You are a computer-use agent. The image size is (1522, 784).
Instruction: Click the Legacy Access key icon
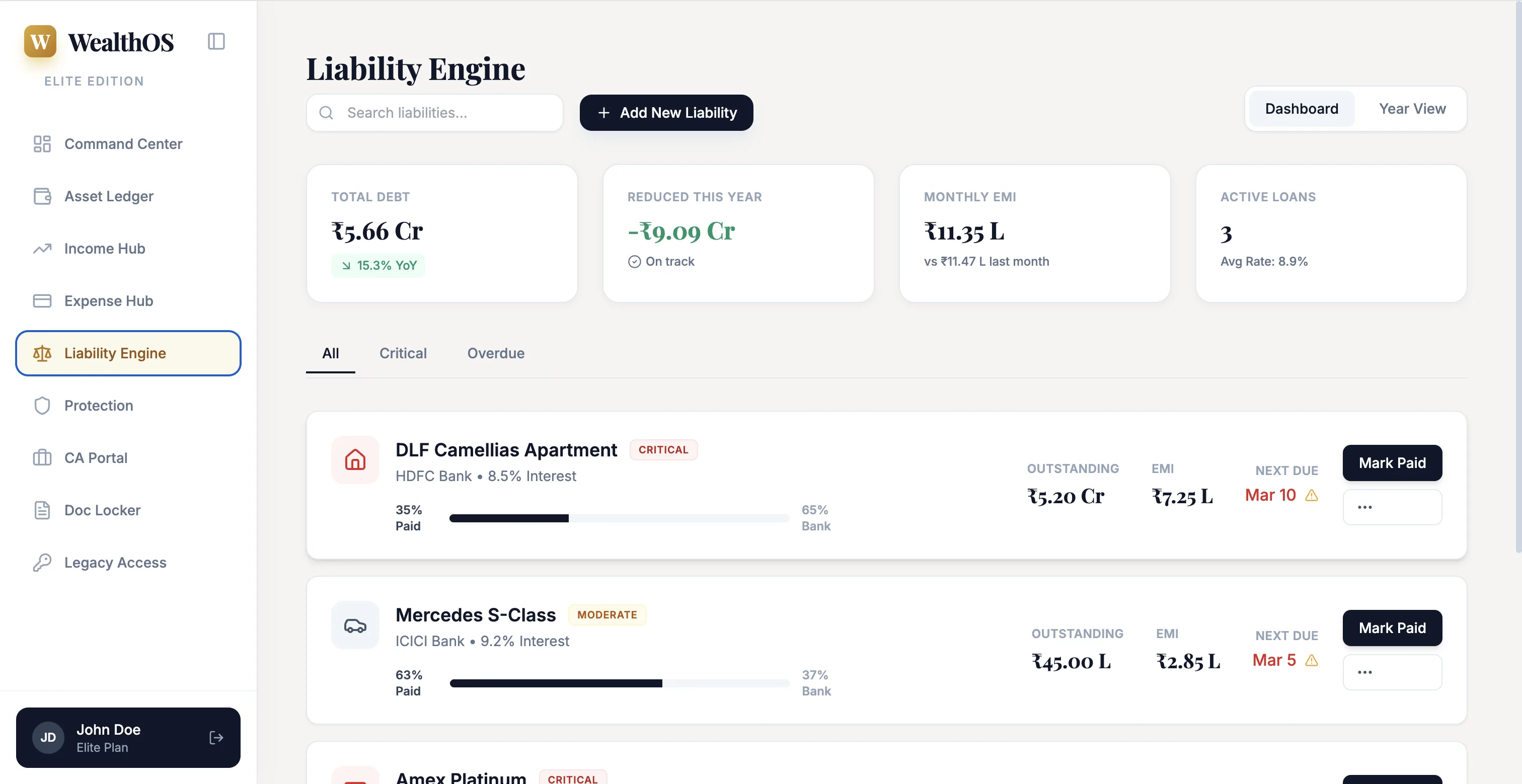click(42, 563)
